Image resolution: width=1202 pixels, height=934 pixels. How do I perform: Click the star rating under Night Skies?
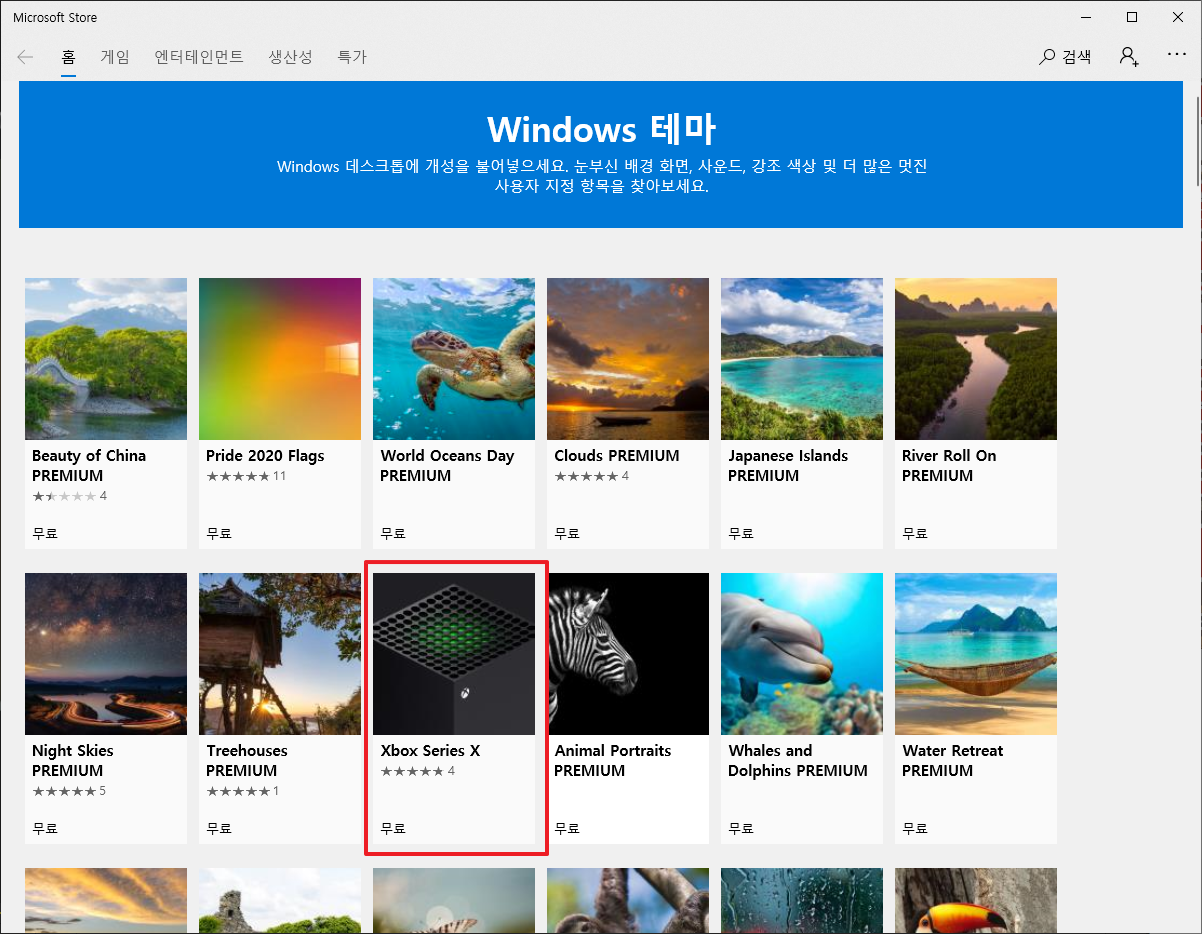[65, 791]
